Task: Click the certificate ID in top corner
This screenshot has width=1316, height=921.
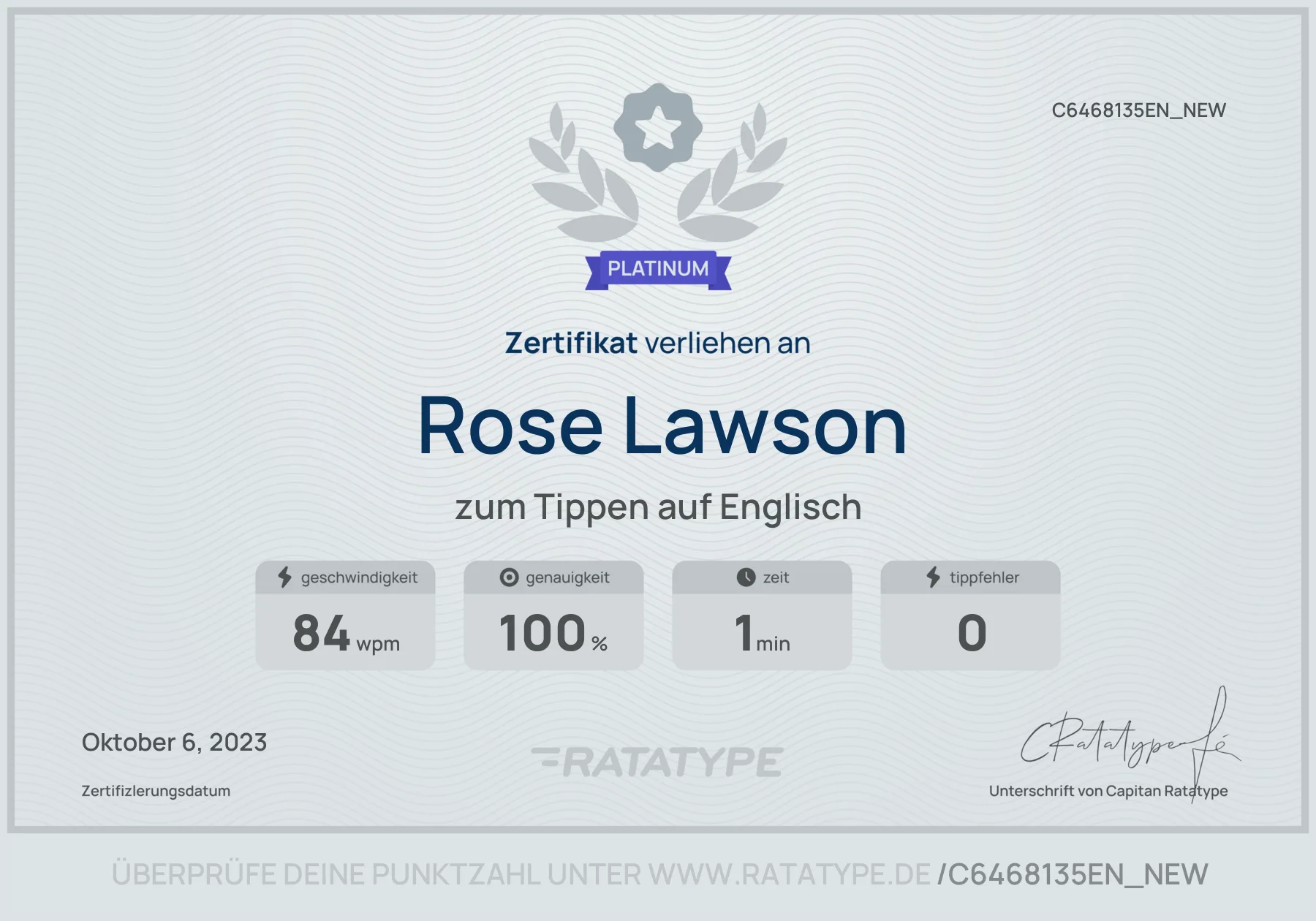Action: (1138, 110)
